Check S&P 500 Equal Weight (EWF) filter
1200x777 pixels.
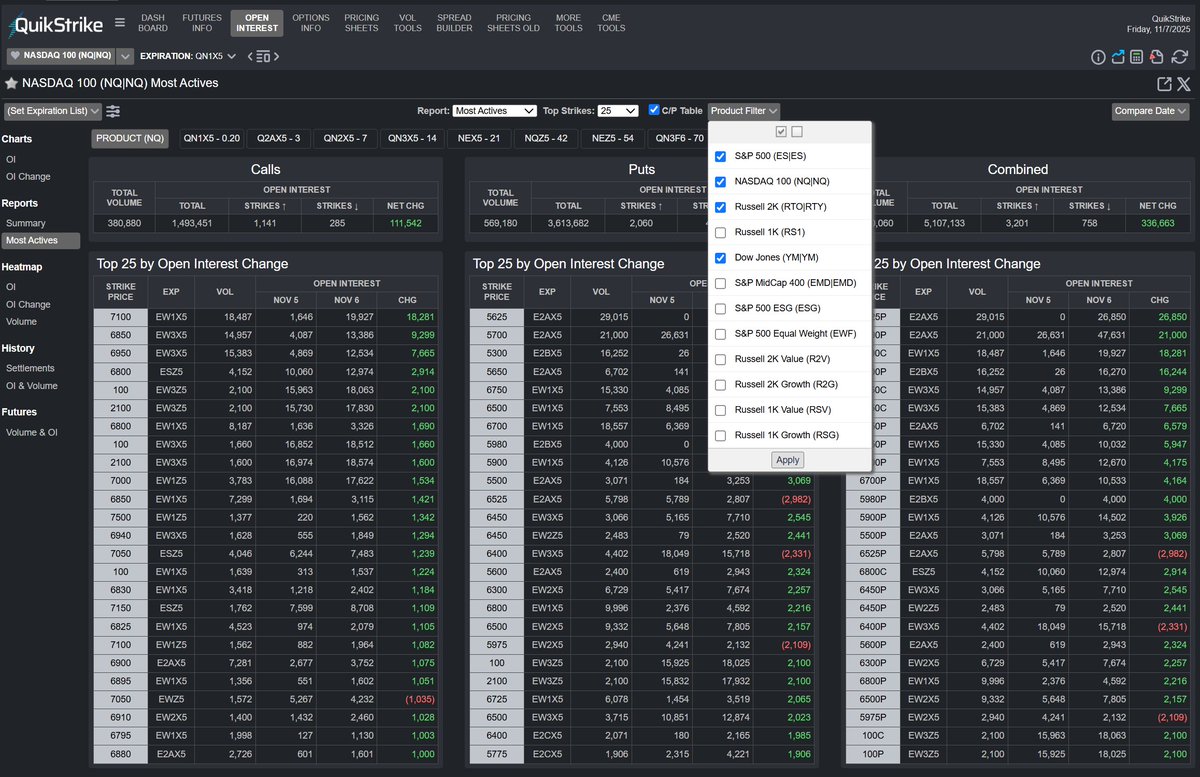720,334
